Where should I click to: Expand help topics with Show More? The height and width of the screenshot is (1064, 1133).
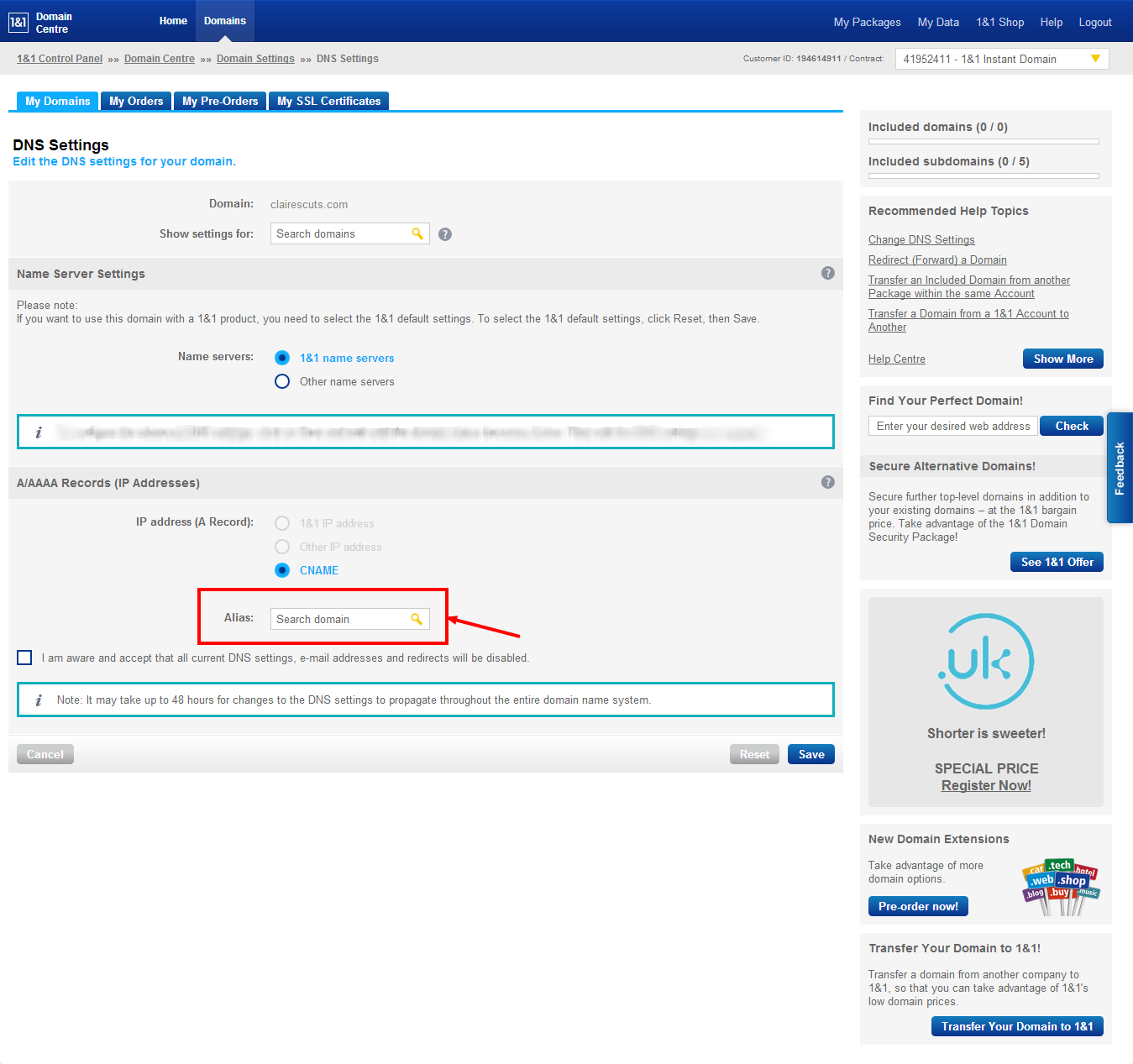[1062, 359]
